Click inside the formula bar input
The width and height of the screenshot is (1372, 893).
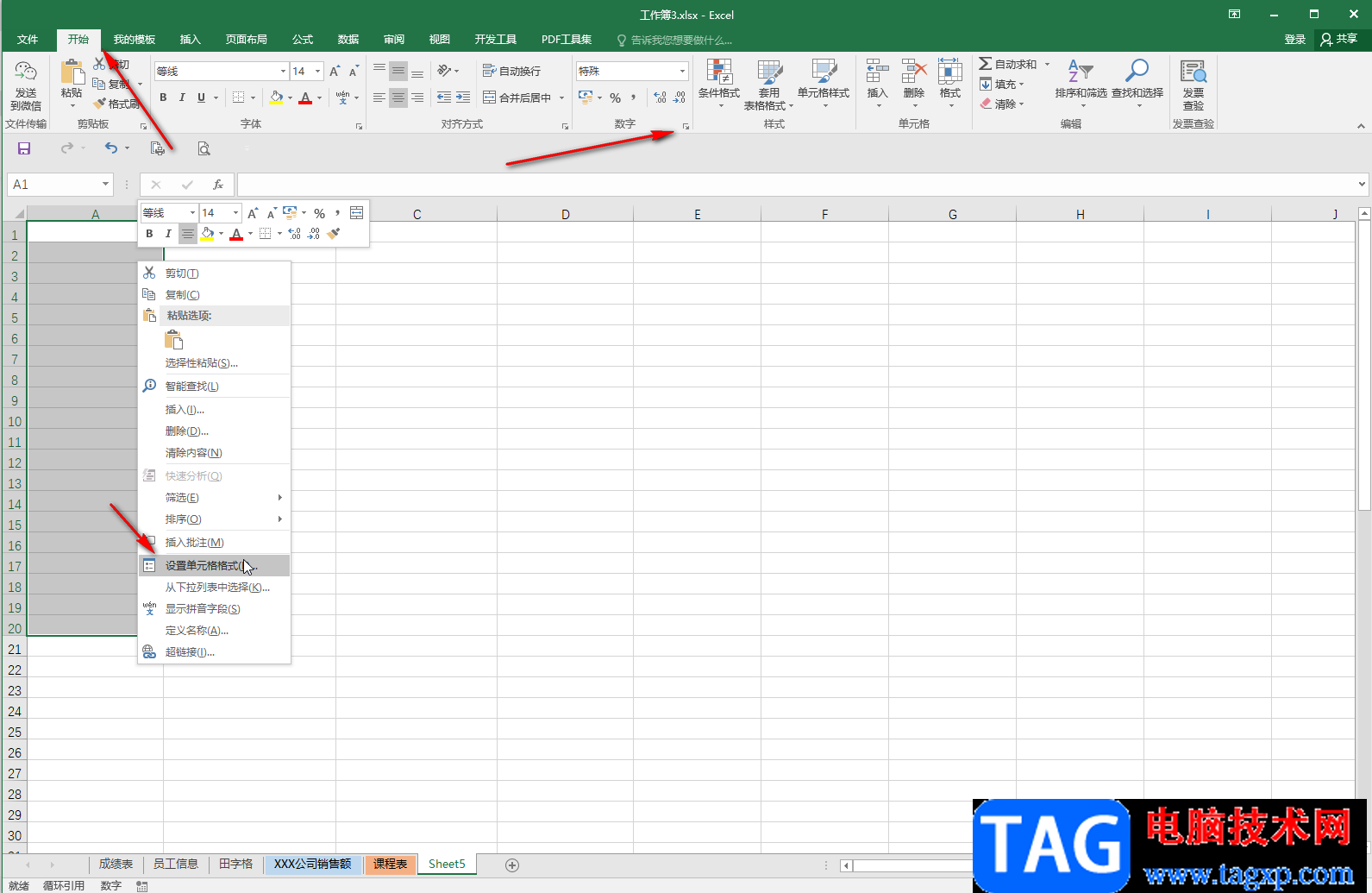[798, 184]
